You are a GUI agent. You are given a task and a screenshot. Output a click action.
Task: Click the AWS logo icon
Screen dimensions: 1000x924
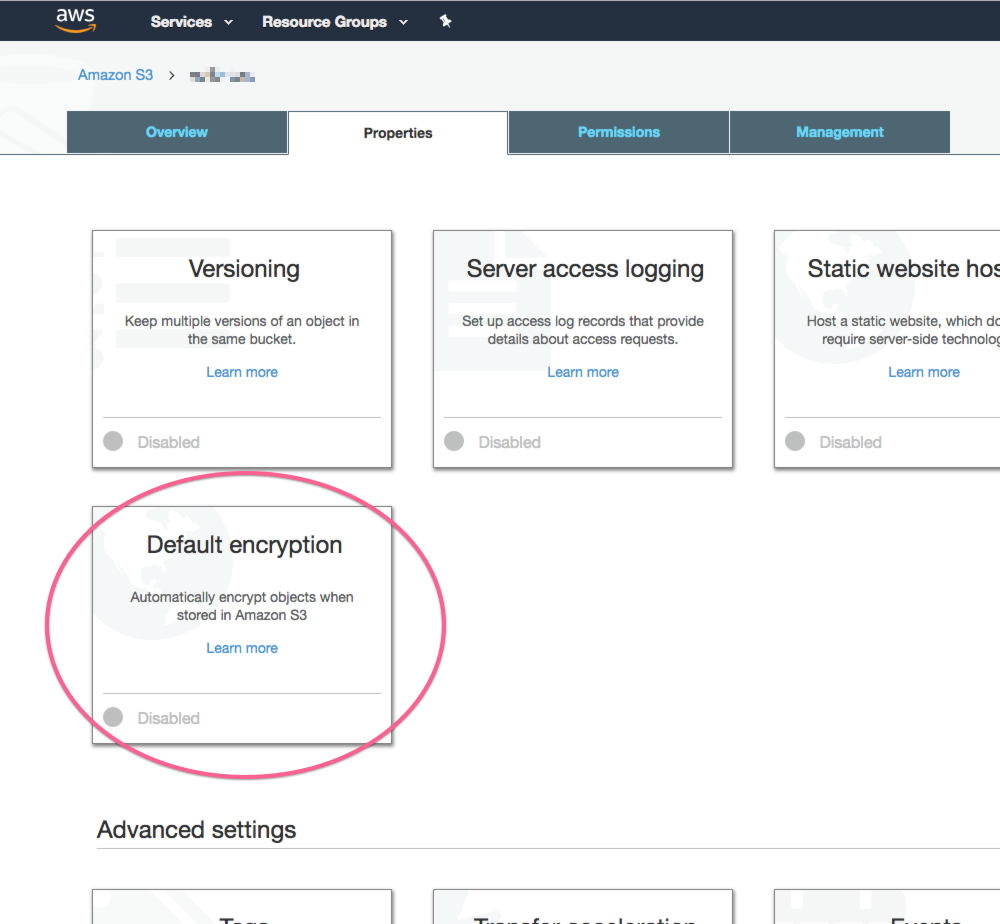[75, 21]
